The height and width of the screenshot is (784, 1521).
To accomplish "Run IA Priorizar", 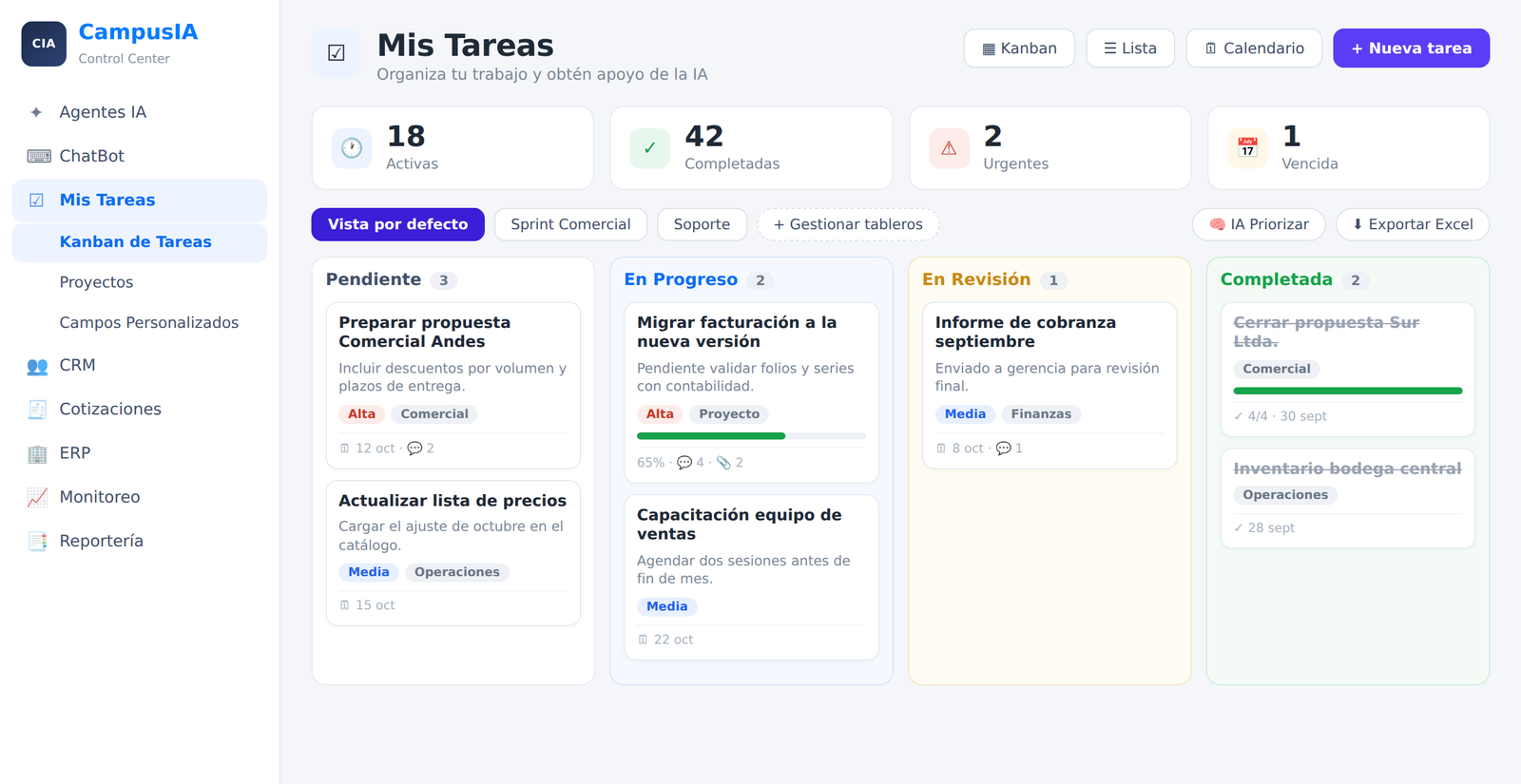I will tap(1259, 224).
